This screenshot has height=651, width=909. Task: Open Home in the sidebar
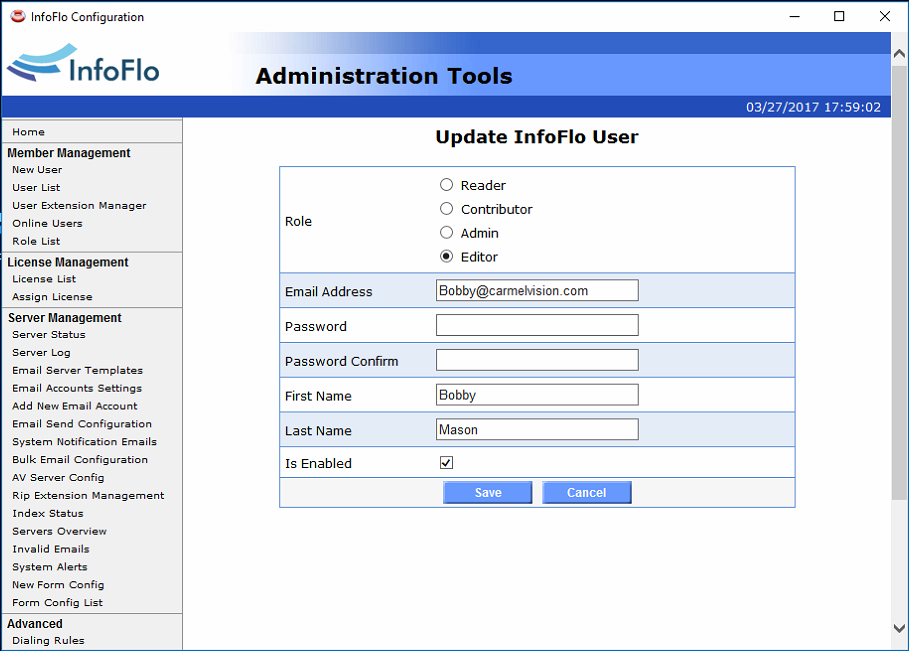tap(28, 132)
